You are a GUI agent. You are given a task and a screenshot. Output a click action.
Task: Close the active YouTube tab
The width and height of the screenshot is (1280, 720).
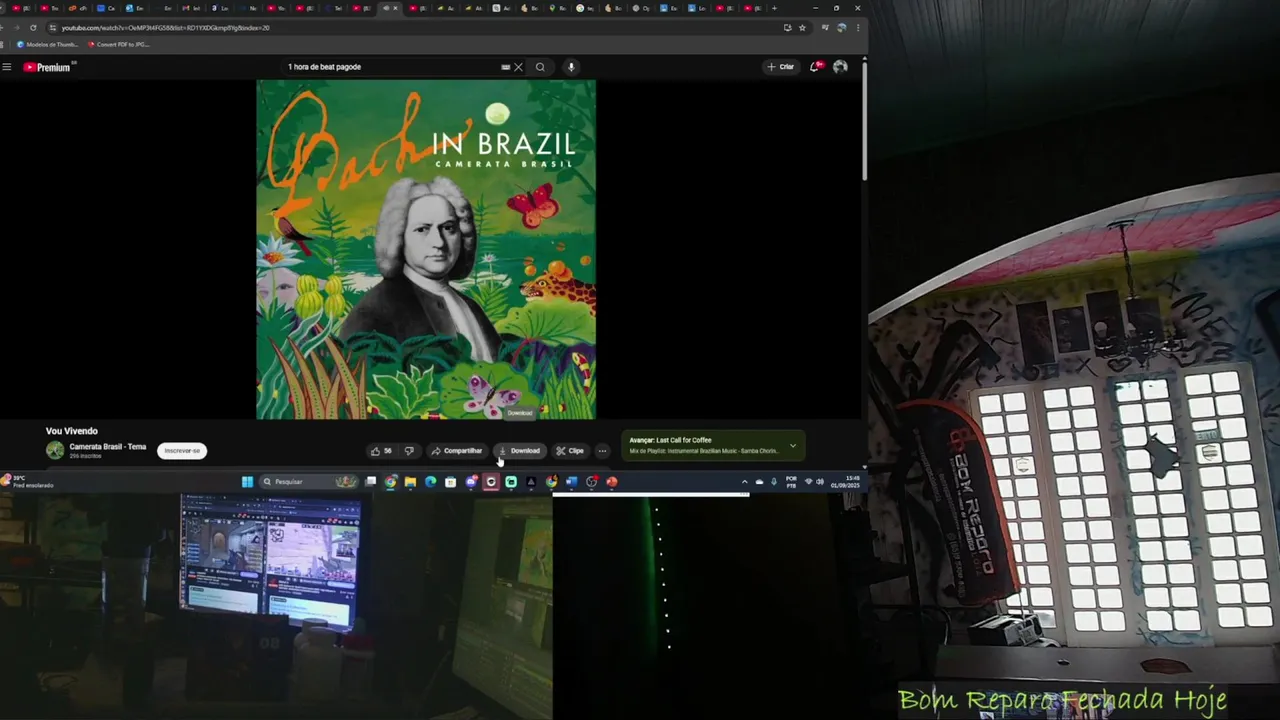(x=396, y=8)
